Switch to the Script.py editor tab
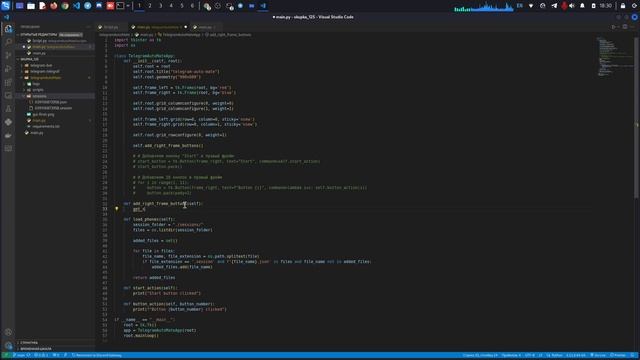This screenshot has height=360, width=640. pyautogui.click(x=111, y=27)
